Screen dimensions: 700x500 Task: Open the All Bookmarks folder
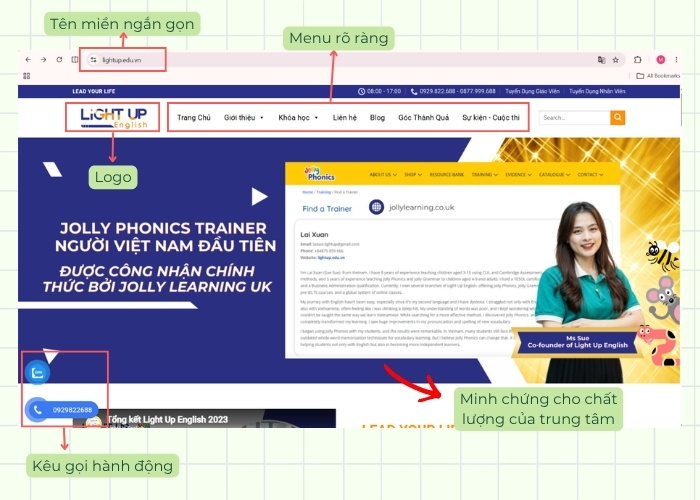pyautogui.click(x=658, y=76)
